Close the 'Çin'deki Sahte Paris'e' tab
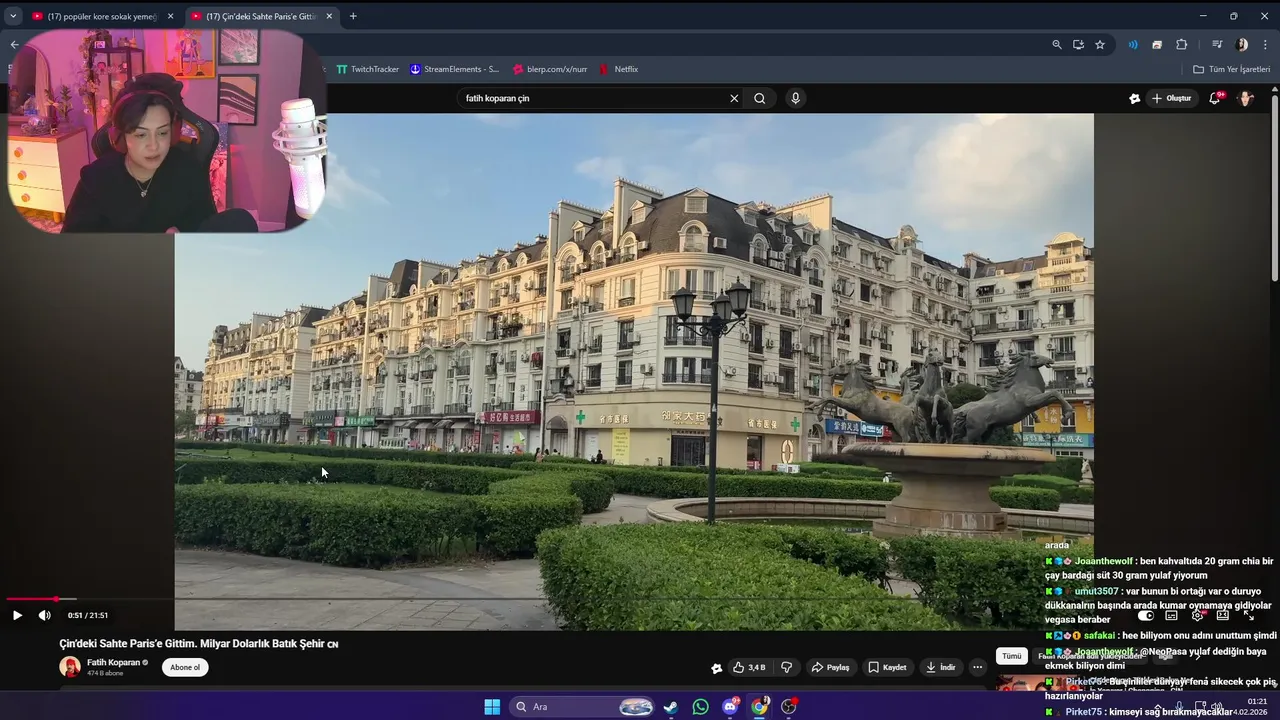 tap(329, 16)
